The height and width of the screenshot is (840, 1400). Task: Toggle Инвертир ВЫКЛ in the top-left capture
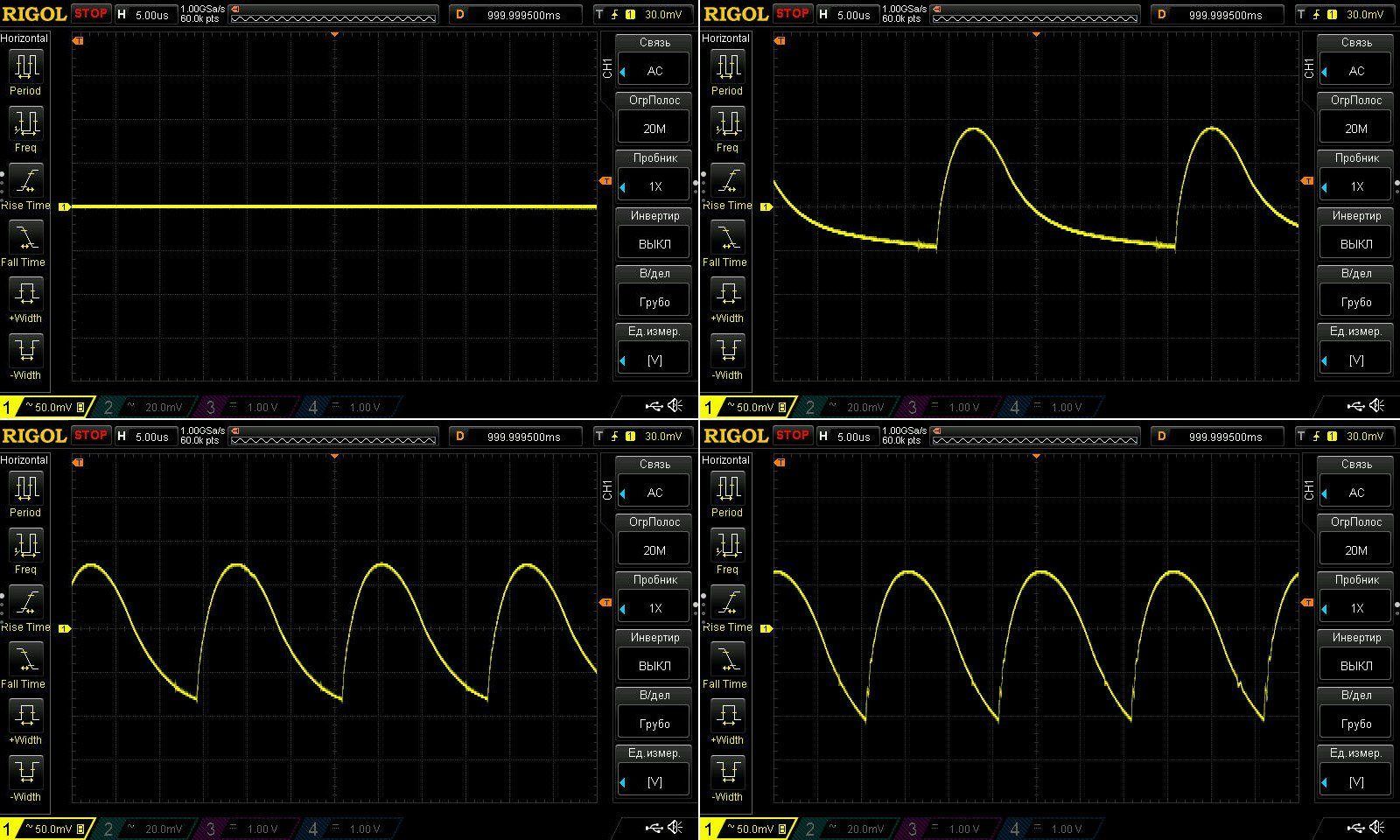654,244
